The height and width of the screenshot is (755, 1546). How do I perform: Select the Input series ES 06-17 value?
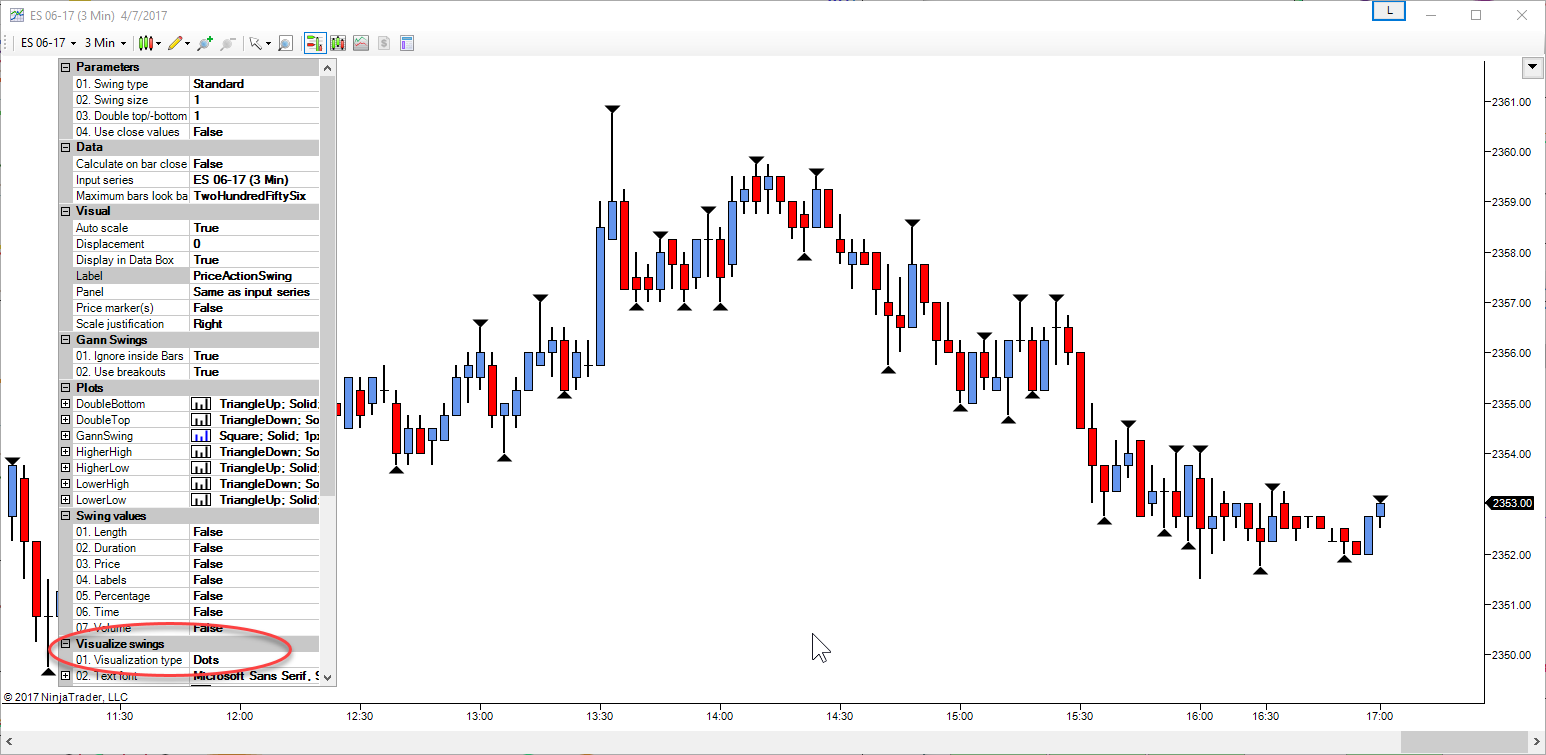pyautogui.click(x=255, y=180)
